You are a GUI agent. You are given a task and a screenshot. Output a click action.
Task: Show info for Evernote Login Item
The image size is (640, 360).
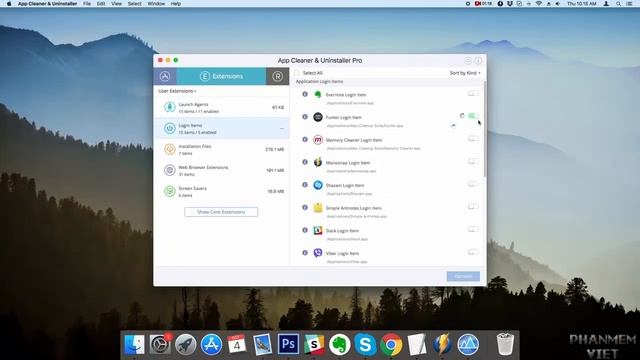(x=305, y=94)
